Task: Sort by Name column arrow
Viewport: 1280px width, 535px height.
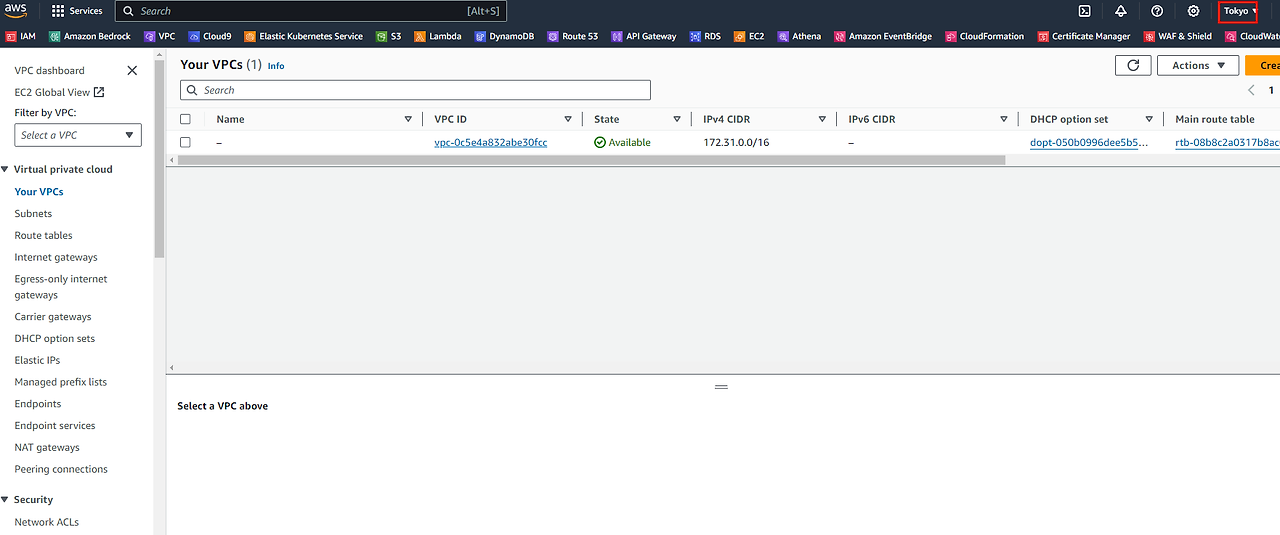Action: pos(408,119)
